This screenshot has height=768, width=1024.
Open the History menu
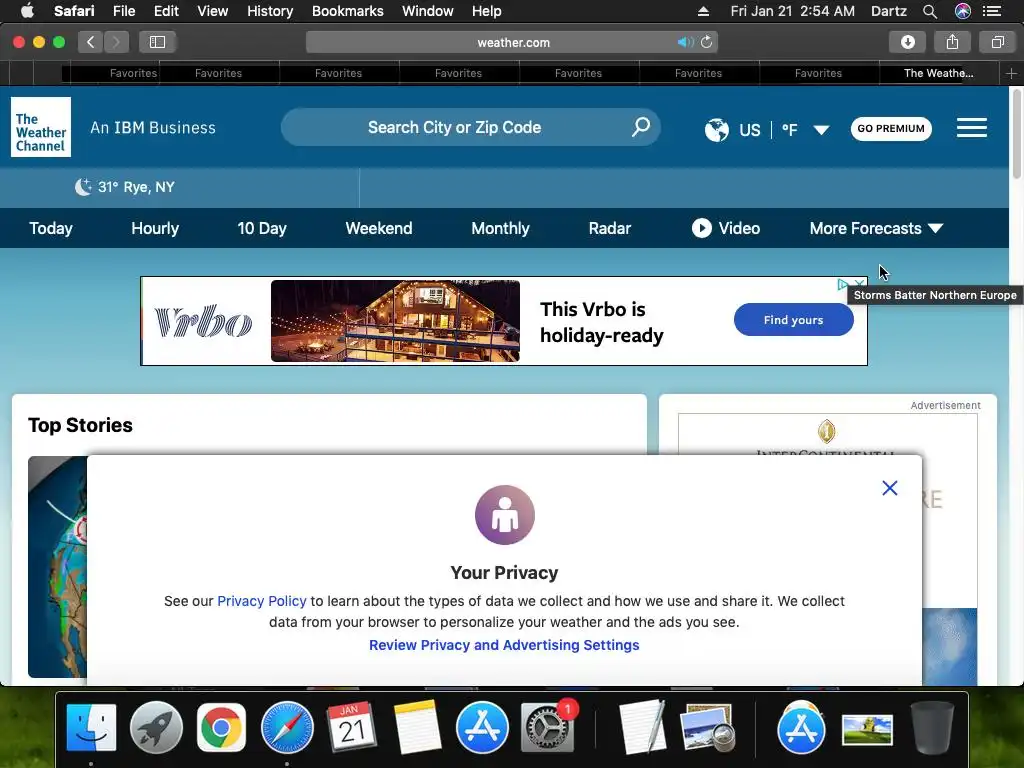[x=270, y=11]
